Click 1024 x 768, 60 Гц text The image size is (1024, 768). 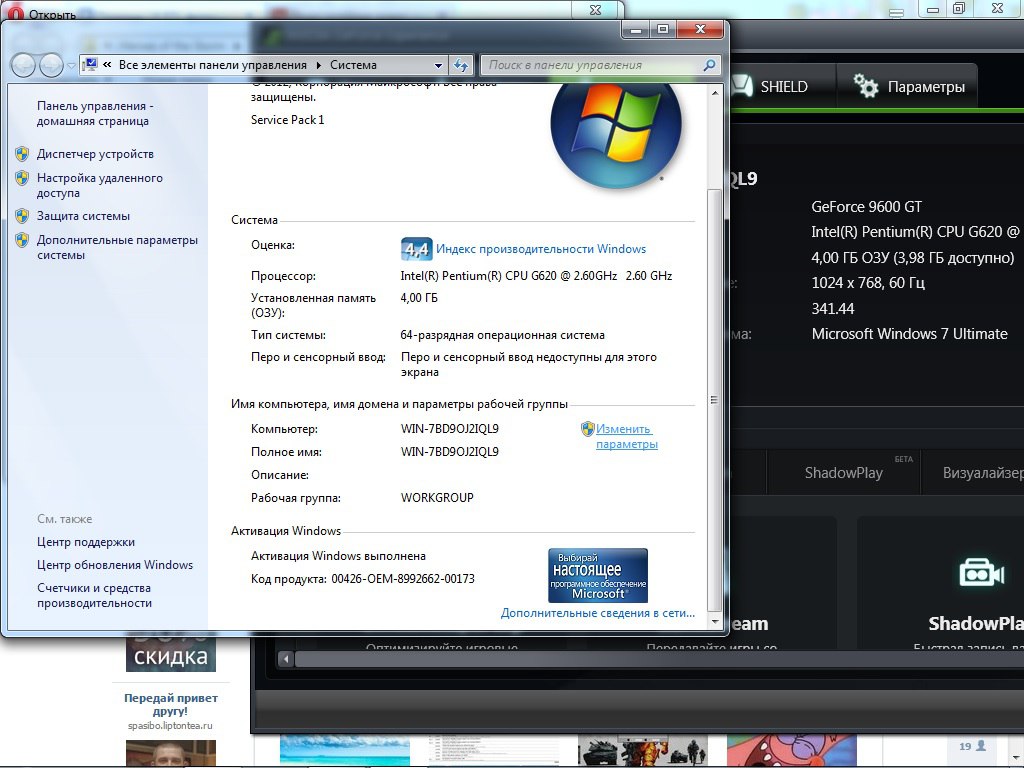tap(868, 283)
